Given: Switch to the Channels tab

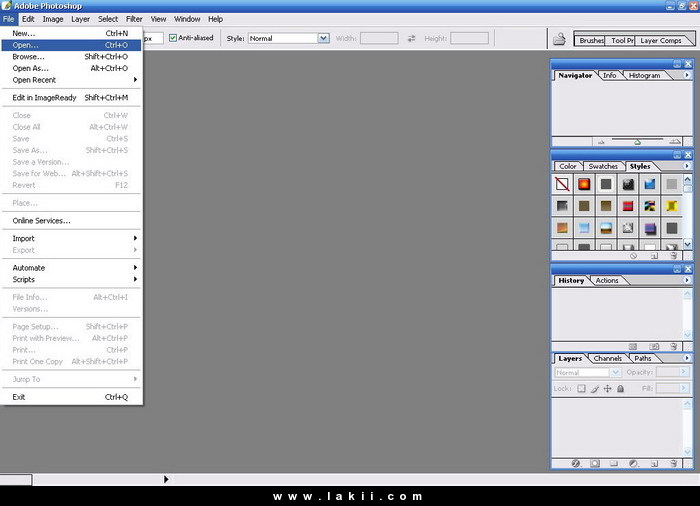Looking at the screenshot, I should click(x=608, y=358).
